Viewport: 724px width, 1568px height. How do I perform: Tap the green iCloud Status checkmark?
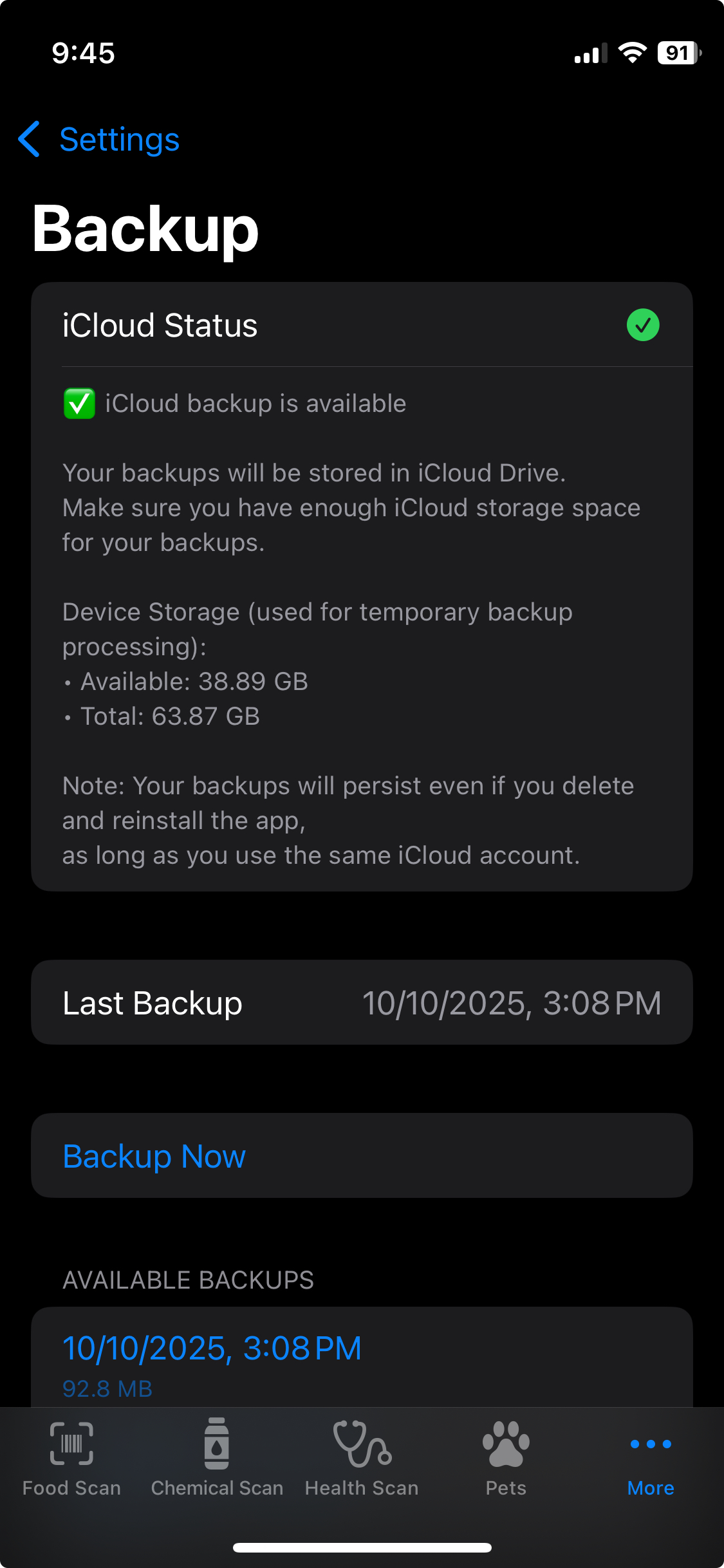(642, 326)
